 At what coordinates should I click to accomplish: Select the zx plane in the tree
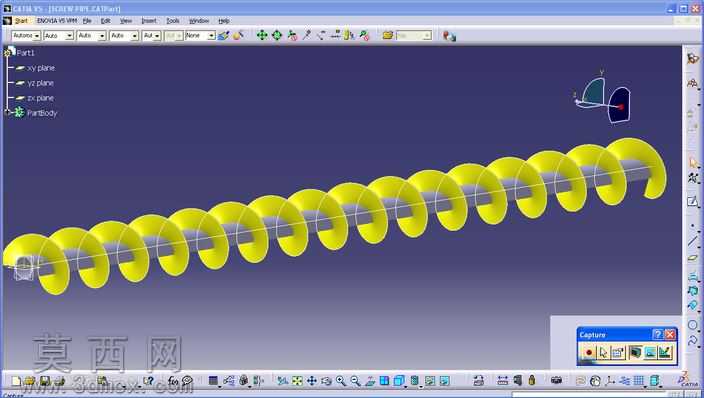(x=35, y=98)
